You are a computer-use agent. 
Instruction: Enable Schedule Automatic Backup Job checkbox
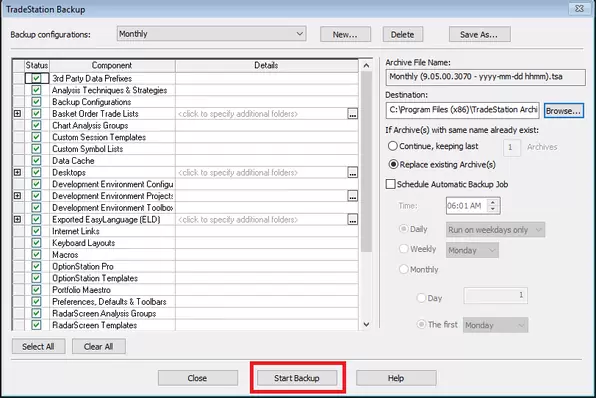(x=390, y=184)
